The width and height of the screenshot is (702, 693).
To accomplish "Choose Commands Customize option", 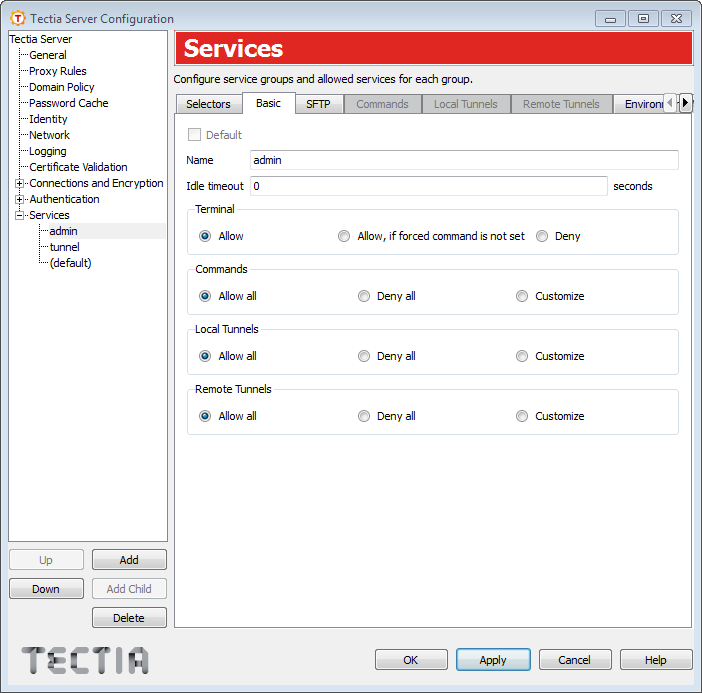I will [x=522, y=296].
